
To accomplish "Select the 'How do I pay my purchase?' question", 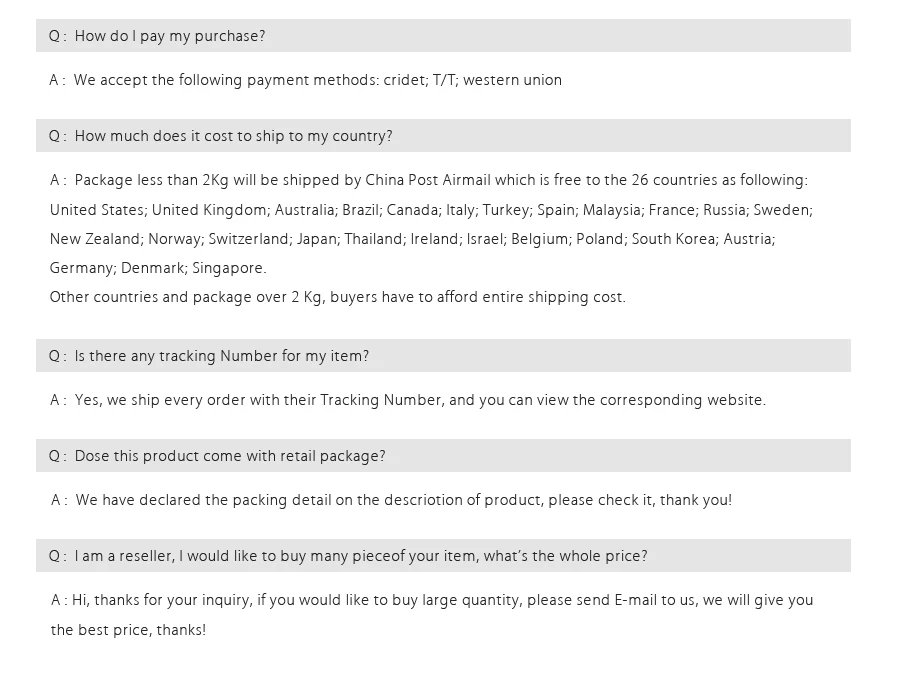I will [443, 36].
